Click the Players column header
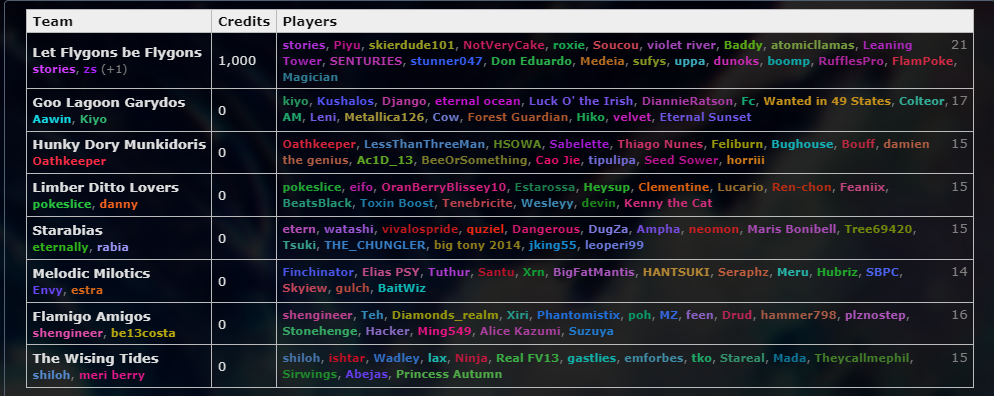This screenshot has width=994, height=396. click(309, 22)
